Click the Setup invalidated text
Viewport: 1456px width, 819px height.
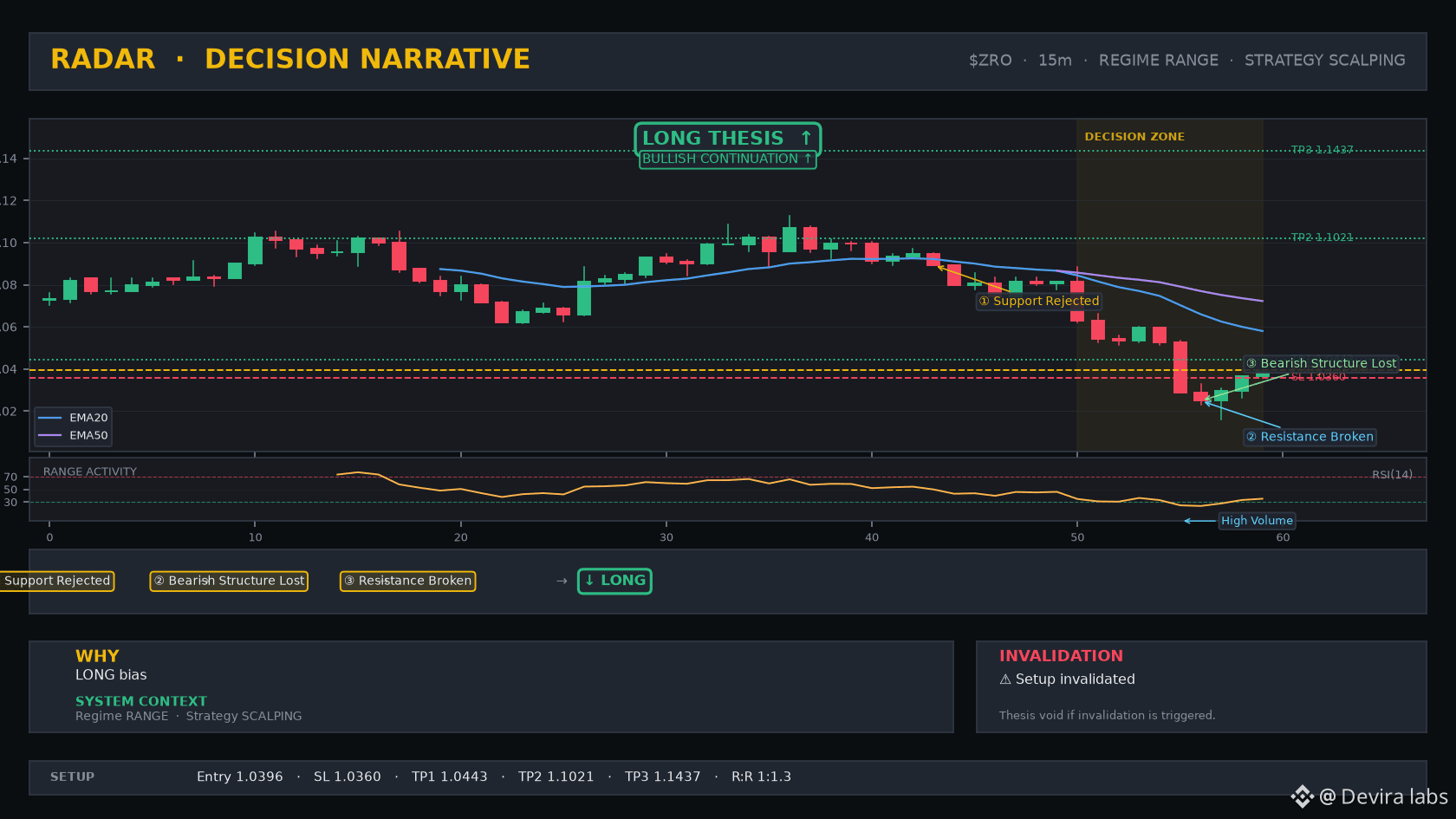tap(1075, 679)
